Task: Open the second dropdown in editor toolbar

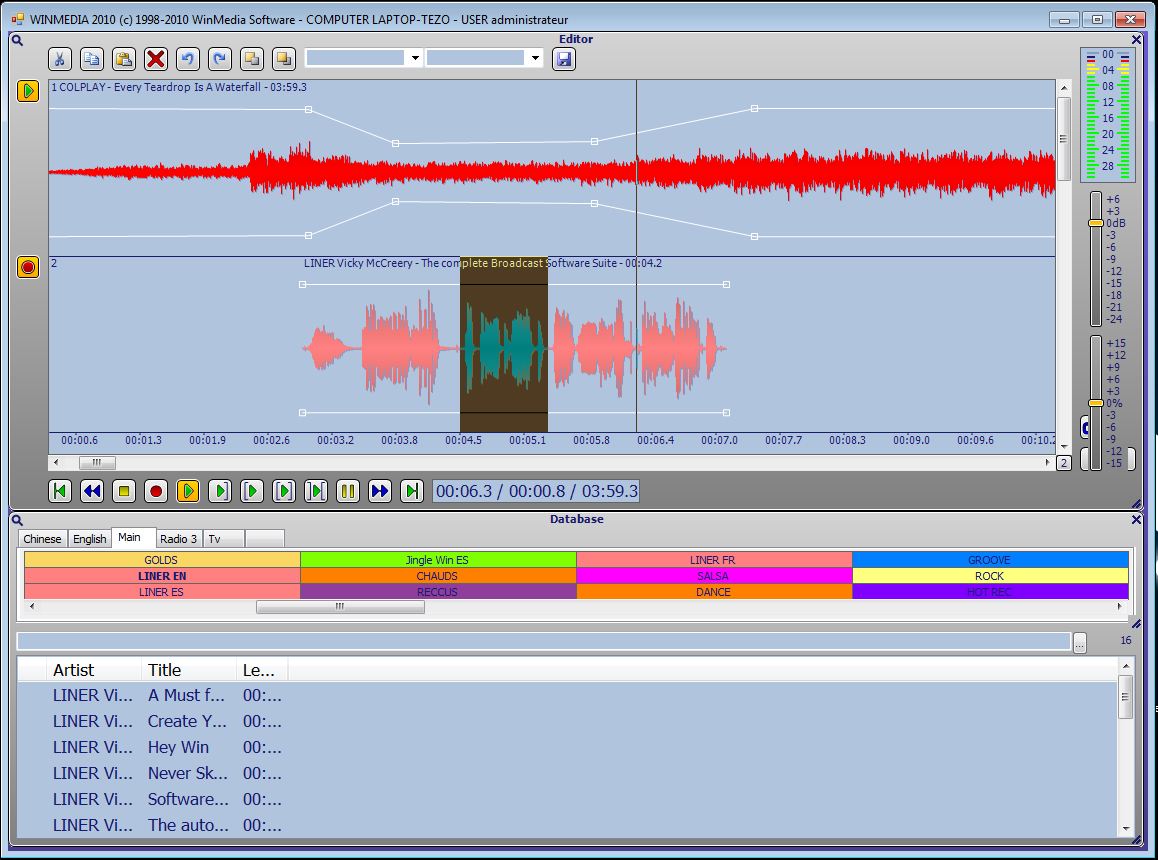Action: pyautogui.click(x=535, y=59)
